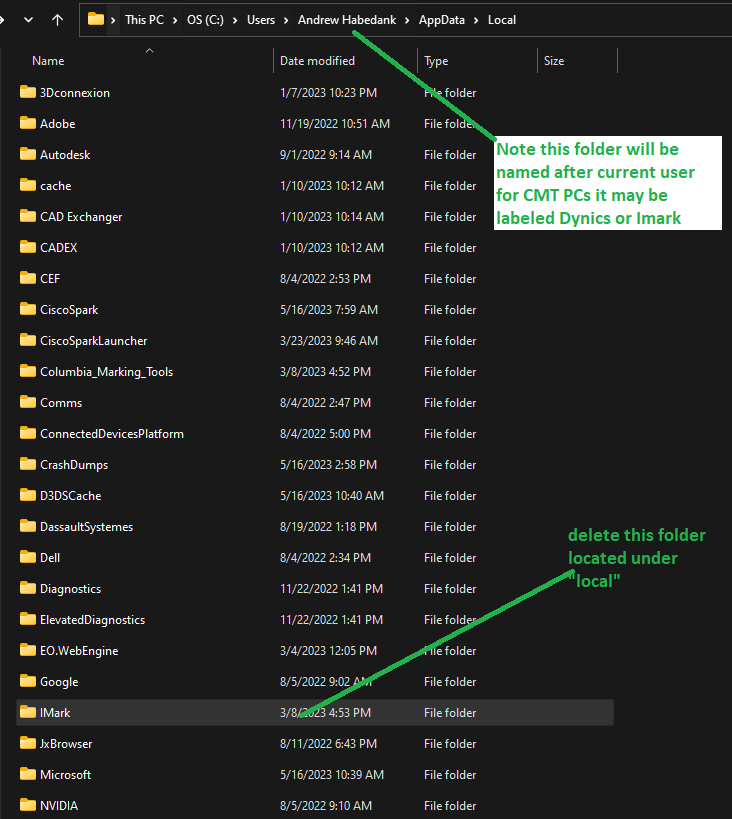
Task: Click the CiscoSpark folder icon
Action: (28, 309)
